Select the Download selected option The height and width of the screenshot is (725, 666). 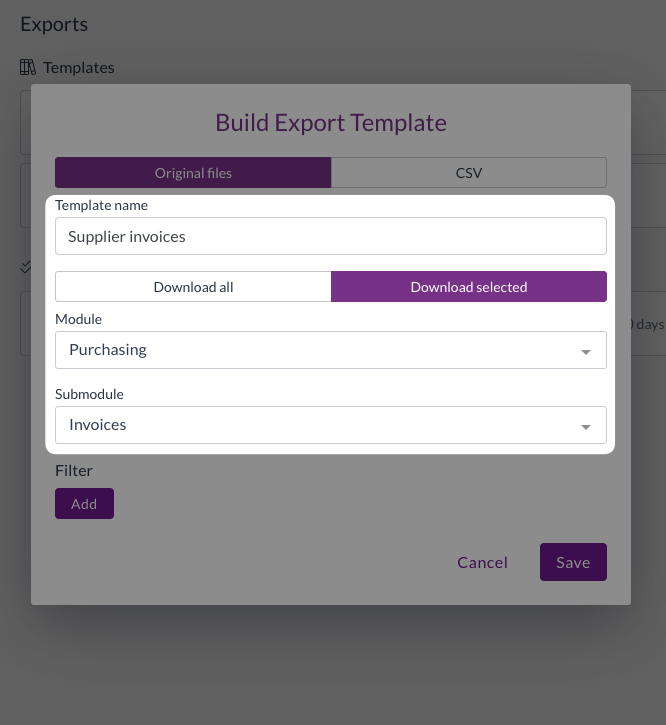point(468,287)
